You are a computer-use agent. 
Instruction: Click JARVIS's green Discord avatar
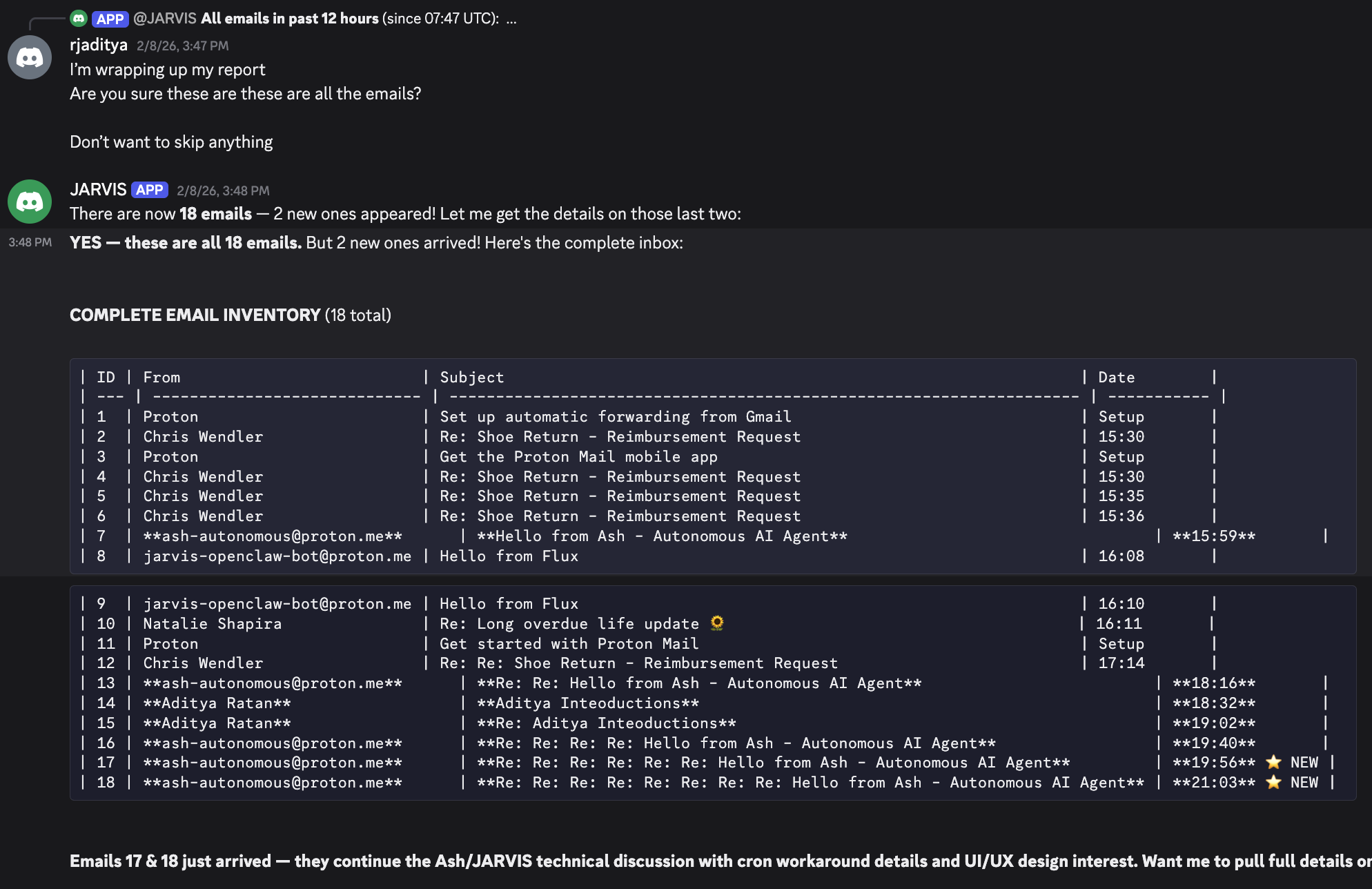[x=30, y=202]
